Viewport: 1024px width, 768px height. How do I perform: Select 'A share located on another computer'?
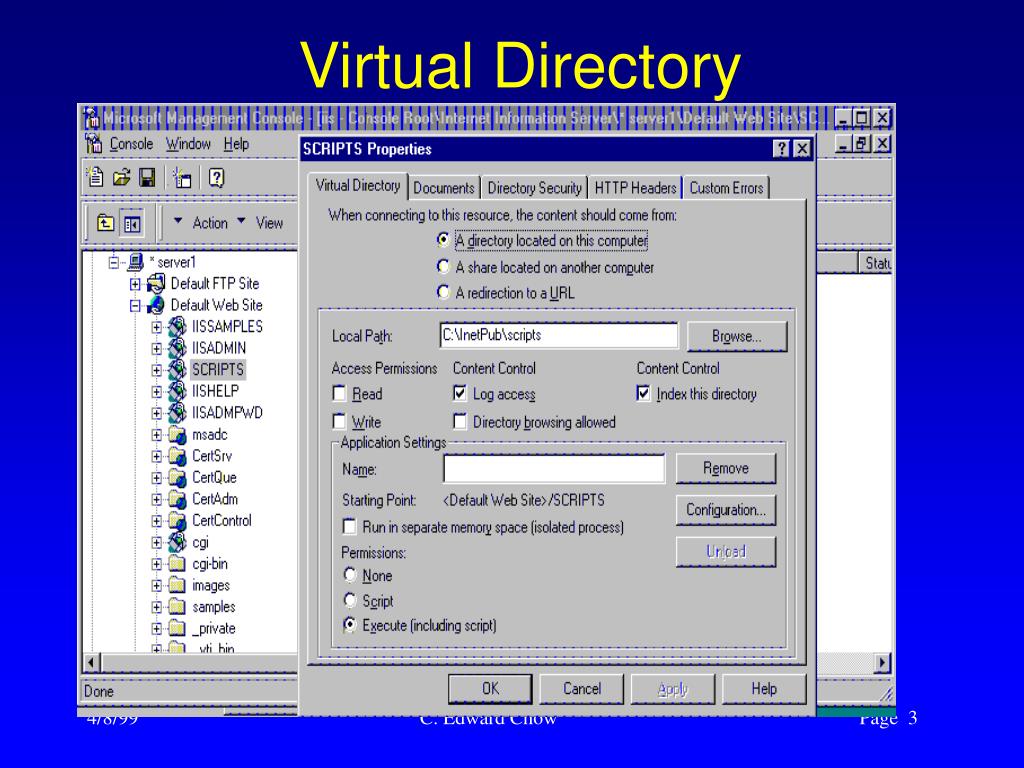click(443, 266)
